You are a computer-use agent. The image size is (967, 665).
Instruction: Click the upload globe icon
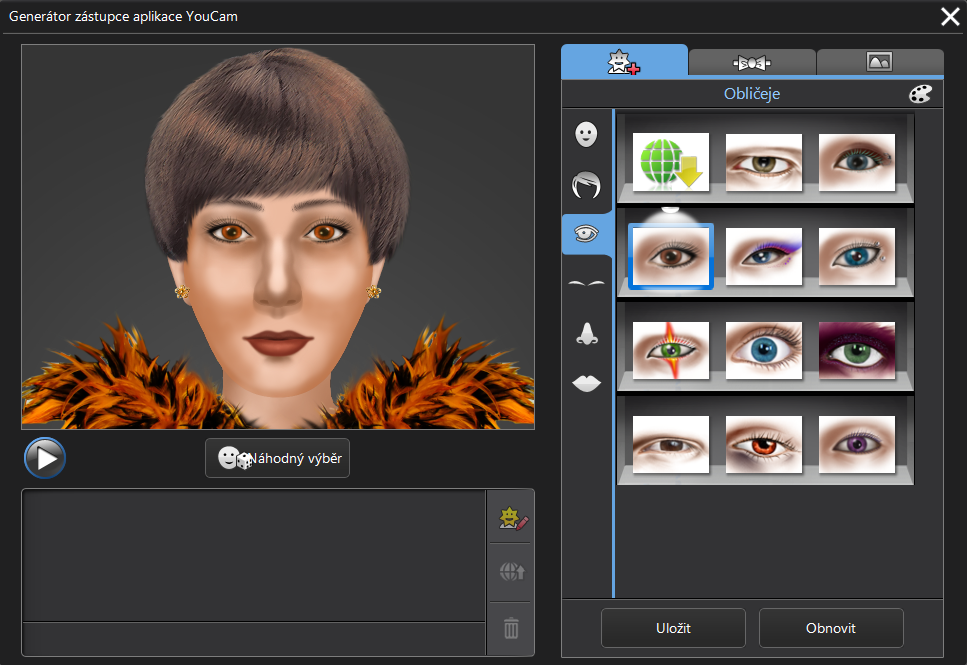pyautogui.click(x=511, y=573)
